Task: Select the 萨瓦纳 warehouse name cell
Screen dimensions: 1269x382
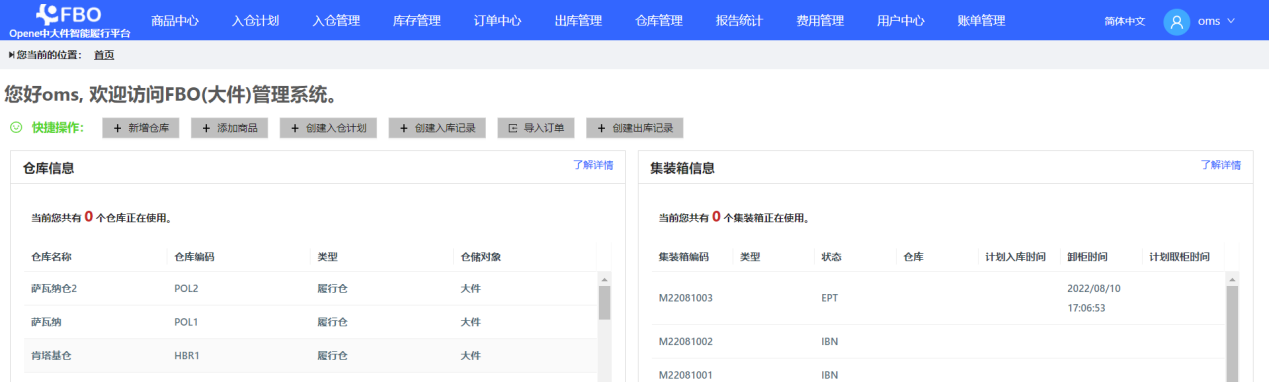Action: click(46, 323)
